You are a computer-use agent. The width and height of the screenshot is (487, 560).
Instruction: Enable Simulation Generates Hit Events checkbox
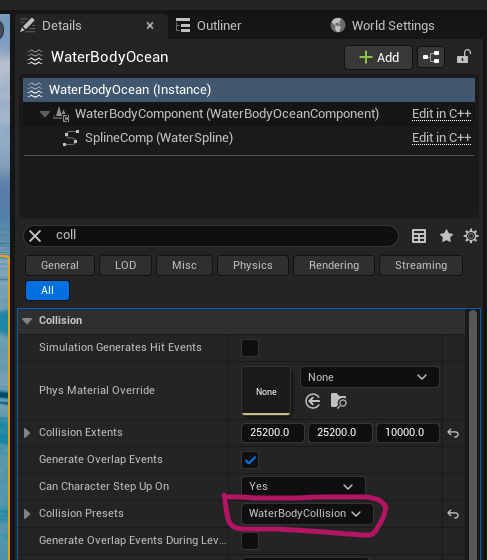coord(250,348)
